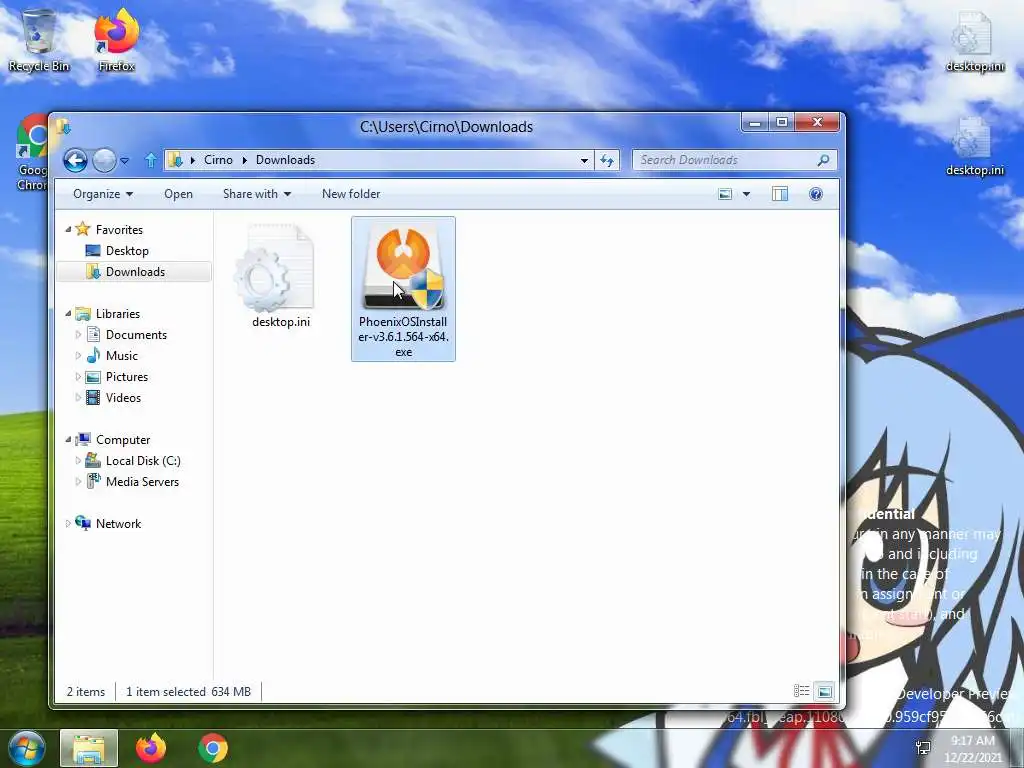Select Downloads in the address breadcrumb
The width and height of the screenshot is (1024, 768).
(285, 160)
